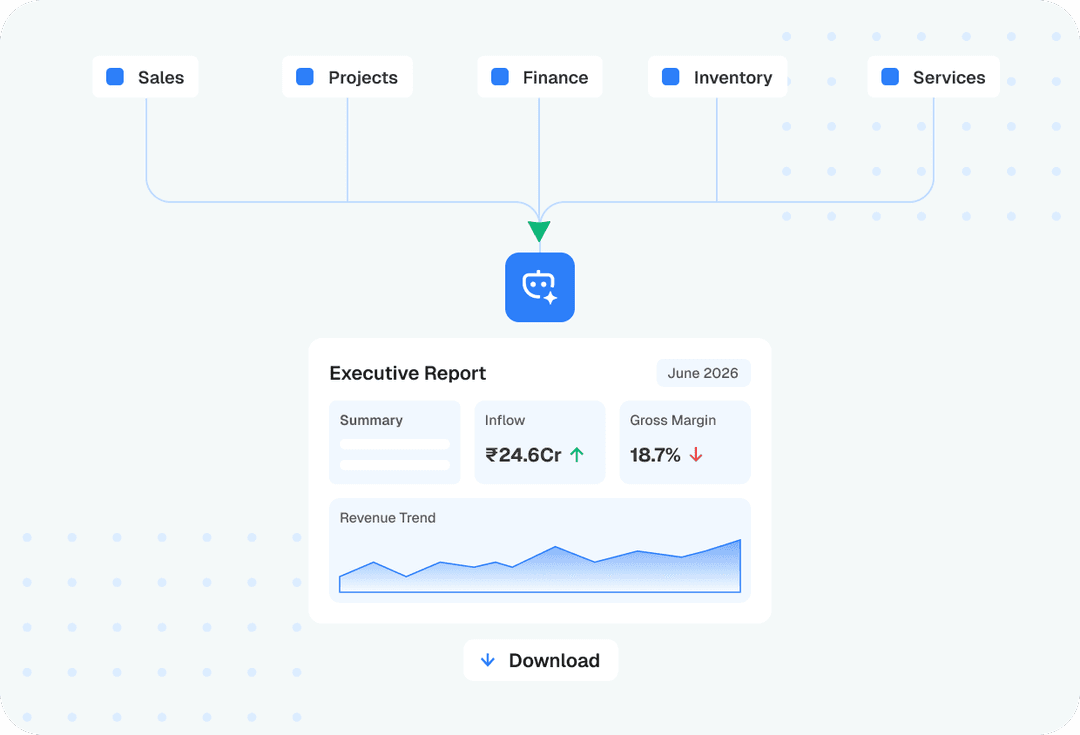The width and height of the screenshot is (1080, 735).
Task: Open the June 2026 date badge
Action: 703,373
